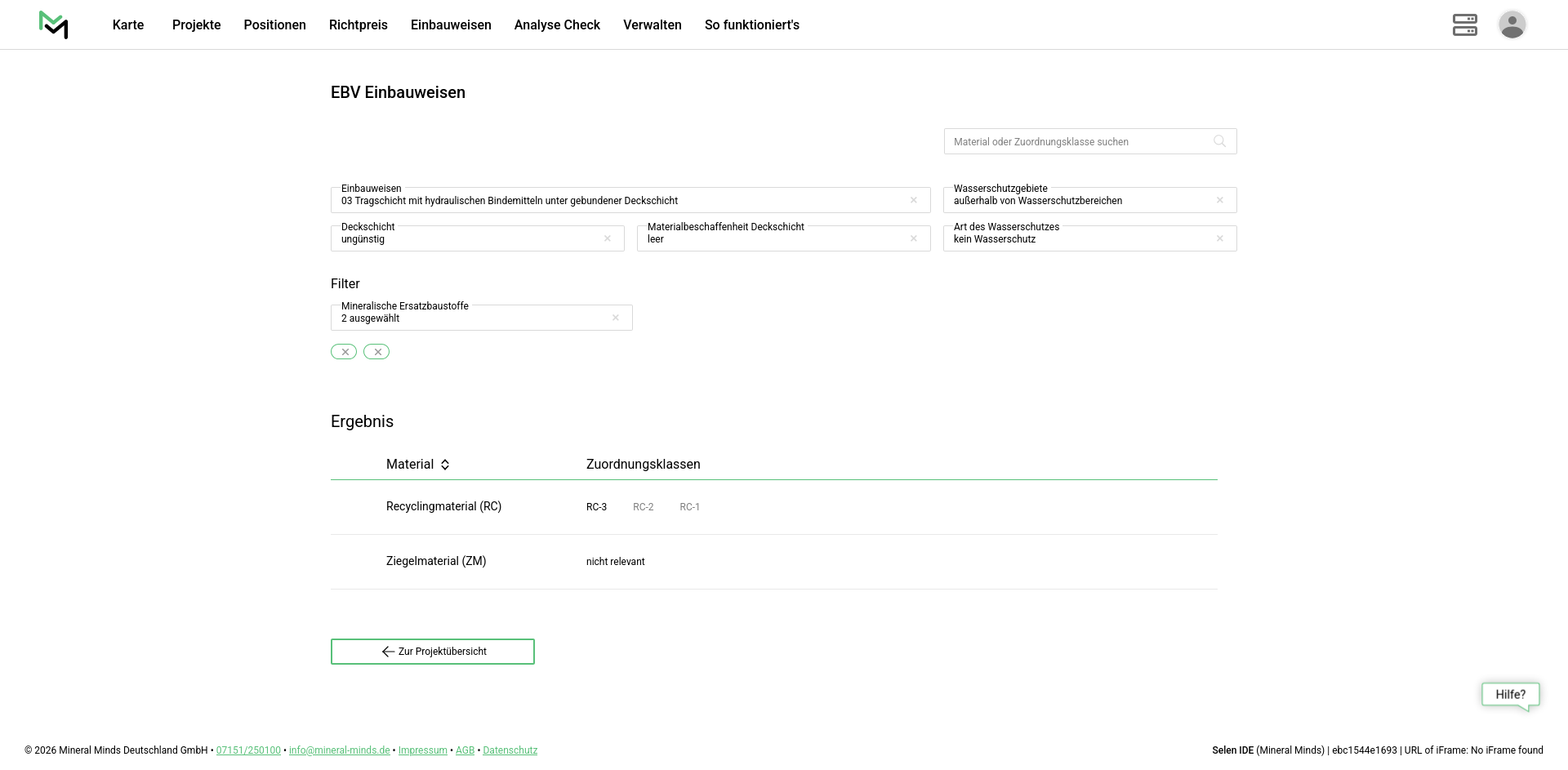Clear the Mineralische Ersatzbaustoffe filter
Image resolution: width=1568 pixels, height=770 pixels.
(616, 318)
